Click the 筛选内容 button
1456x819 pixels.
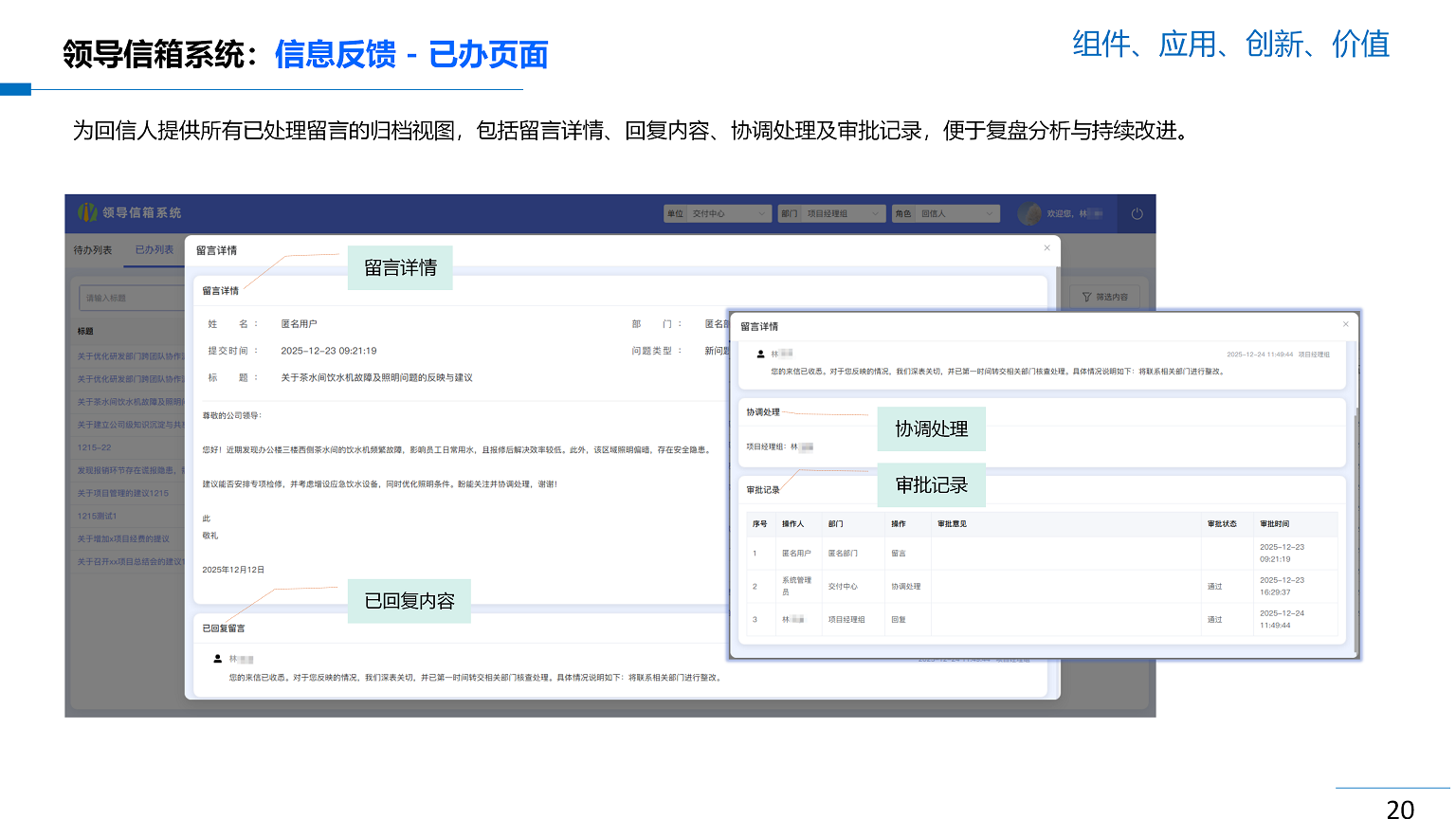click(1104, 297)
